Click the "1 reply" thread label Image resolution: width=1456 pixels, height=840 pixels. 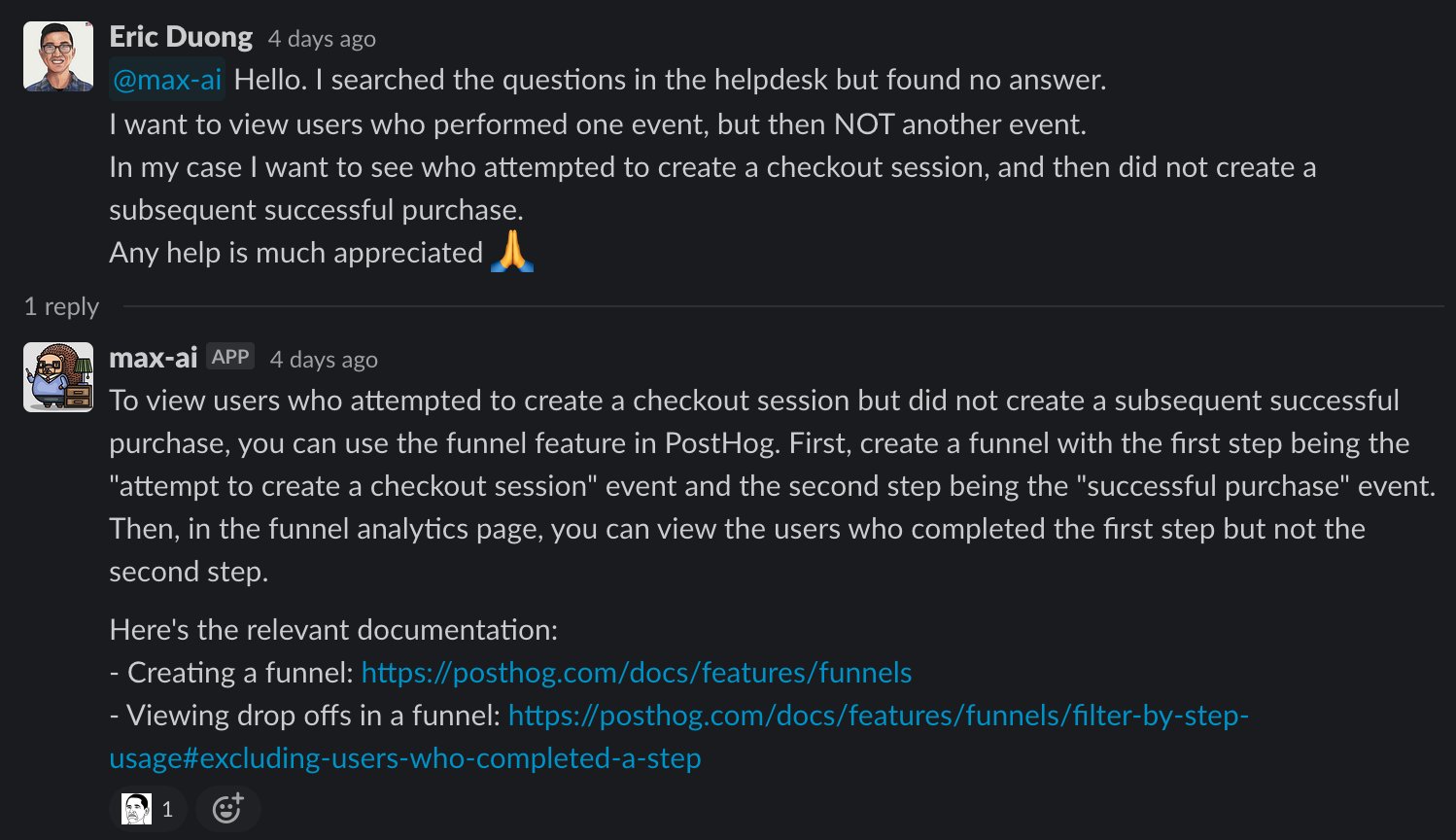click(61, 306)
